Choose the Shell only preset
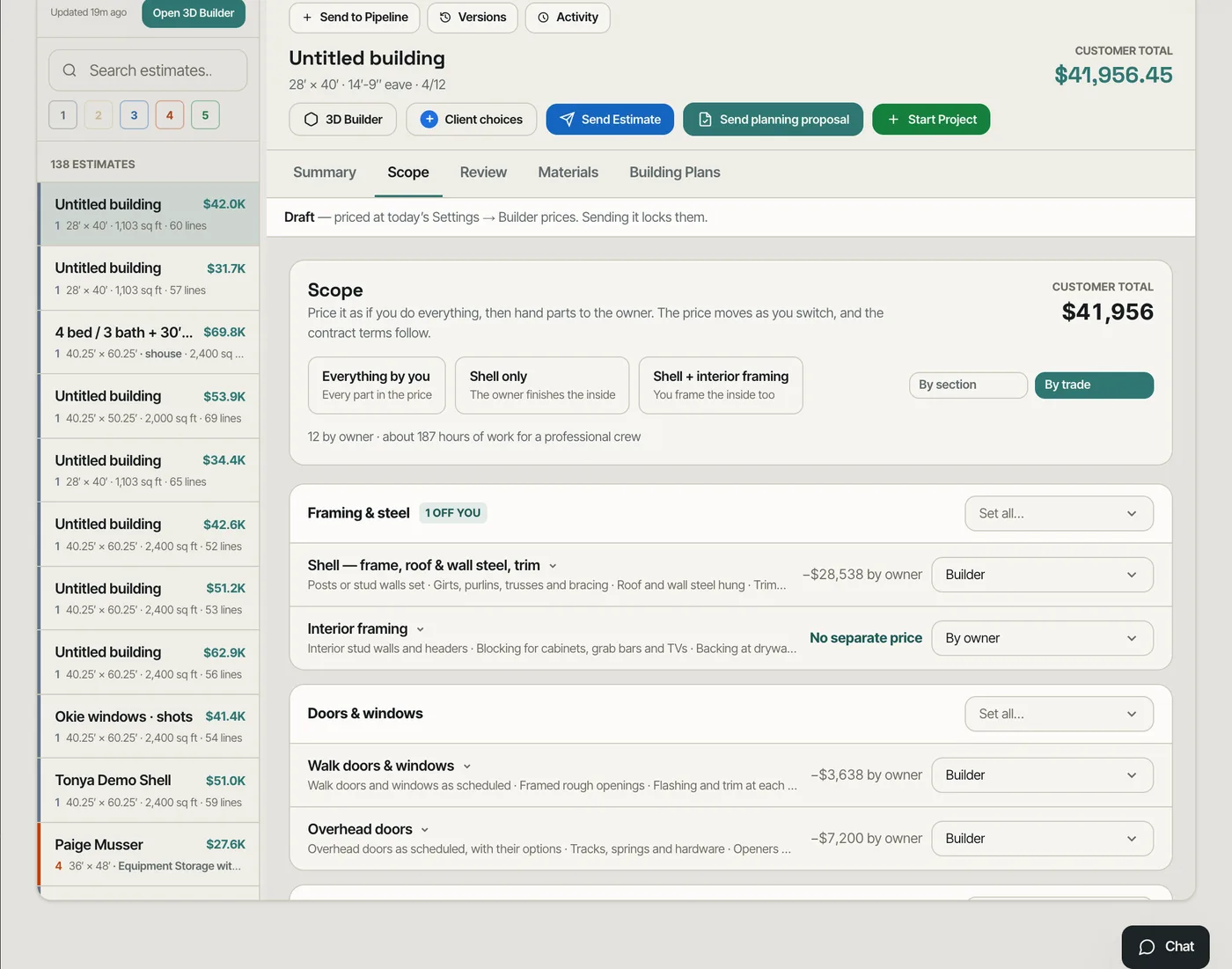 [x=542, y=385]
